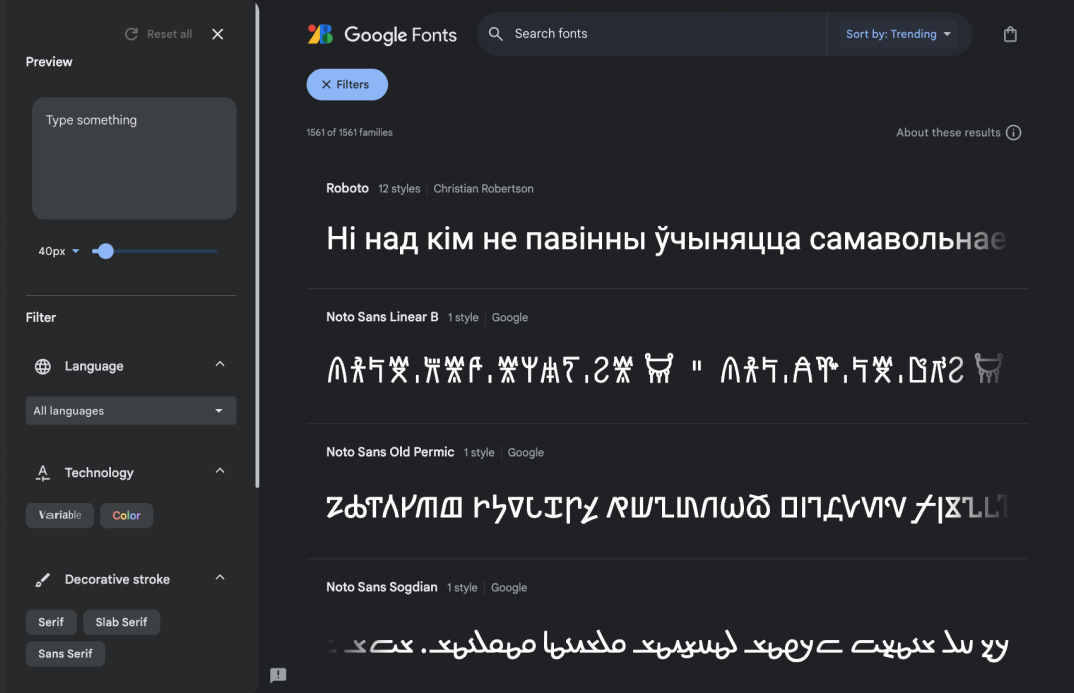Open the Noto Sans Old Permic font
Image resolution: width=1074 pixels, height=693 pixels.
click(x=390, y=452)
